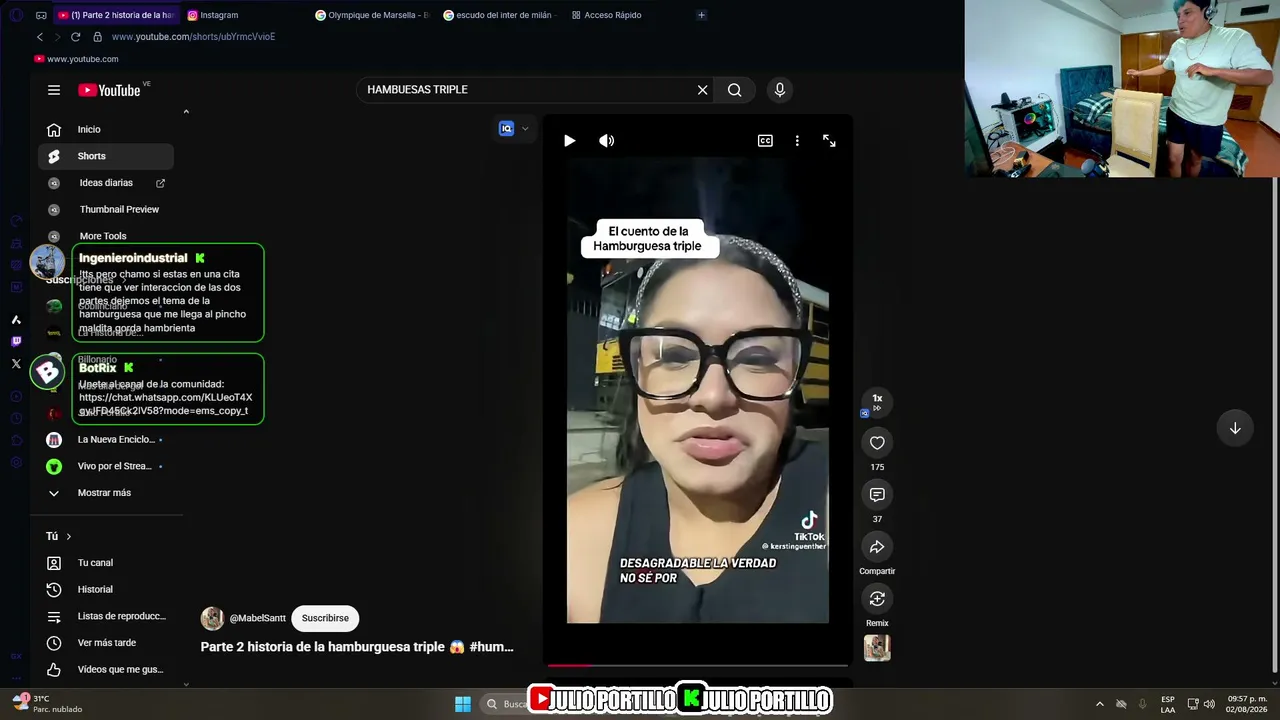Play the paused Short
1280x720 pixels.
click(x=569, y=141)
